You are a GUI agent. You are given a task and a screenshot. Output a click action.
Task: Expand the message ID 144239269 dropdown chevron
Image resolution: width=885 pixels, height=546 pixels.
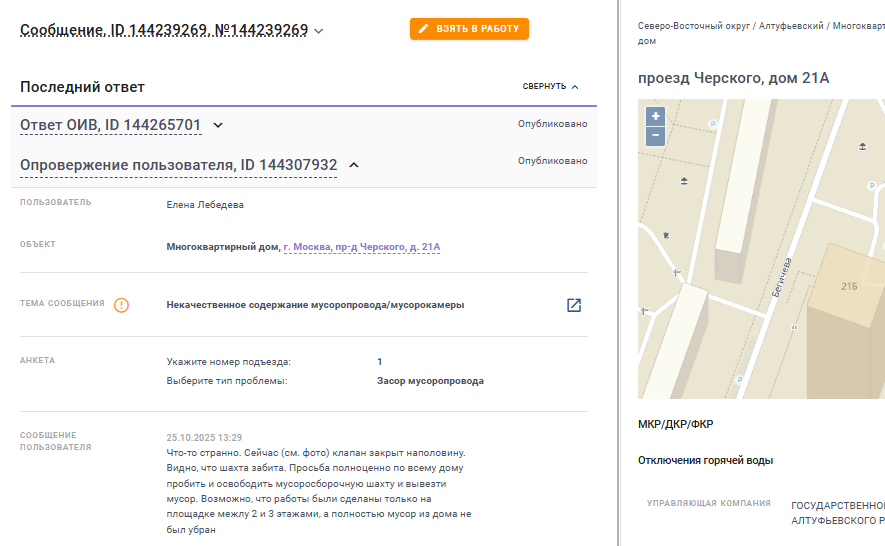pos(318,31)
